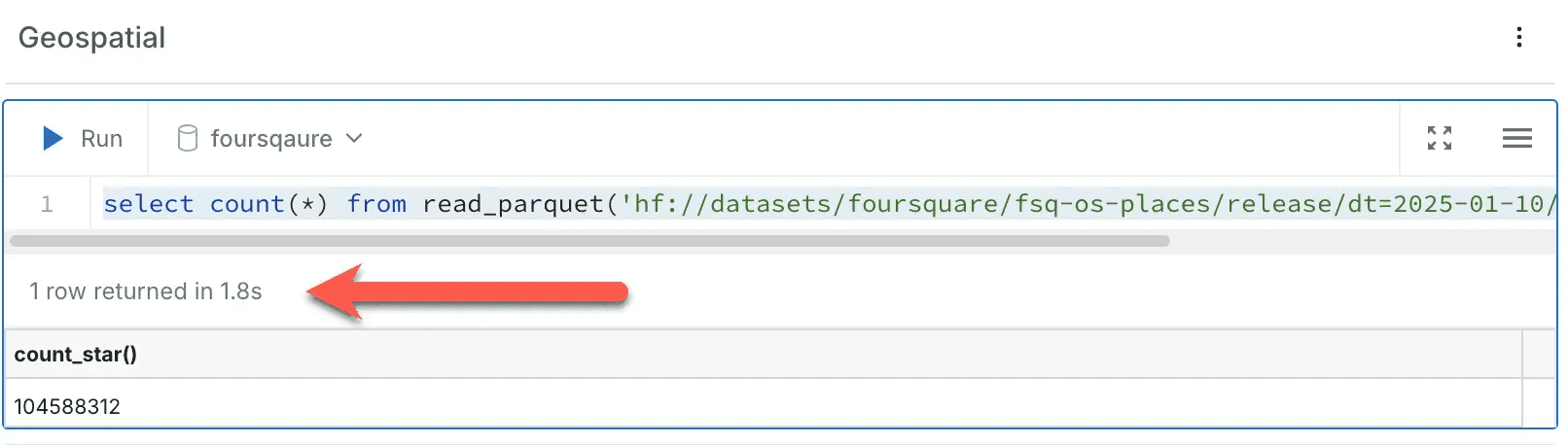Expand the query cell to fullscreen
This screenshot has height=445, width=1568.
pyautogui.click(x=1440, y=139)
